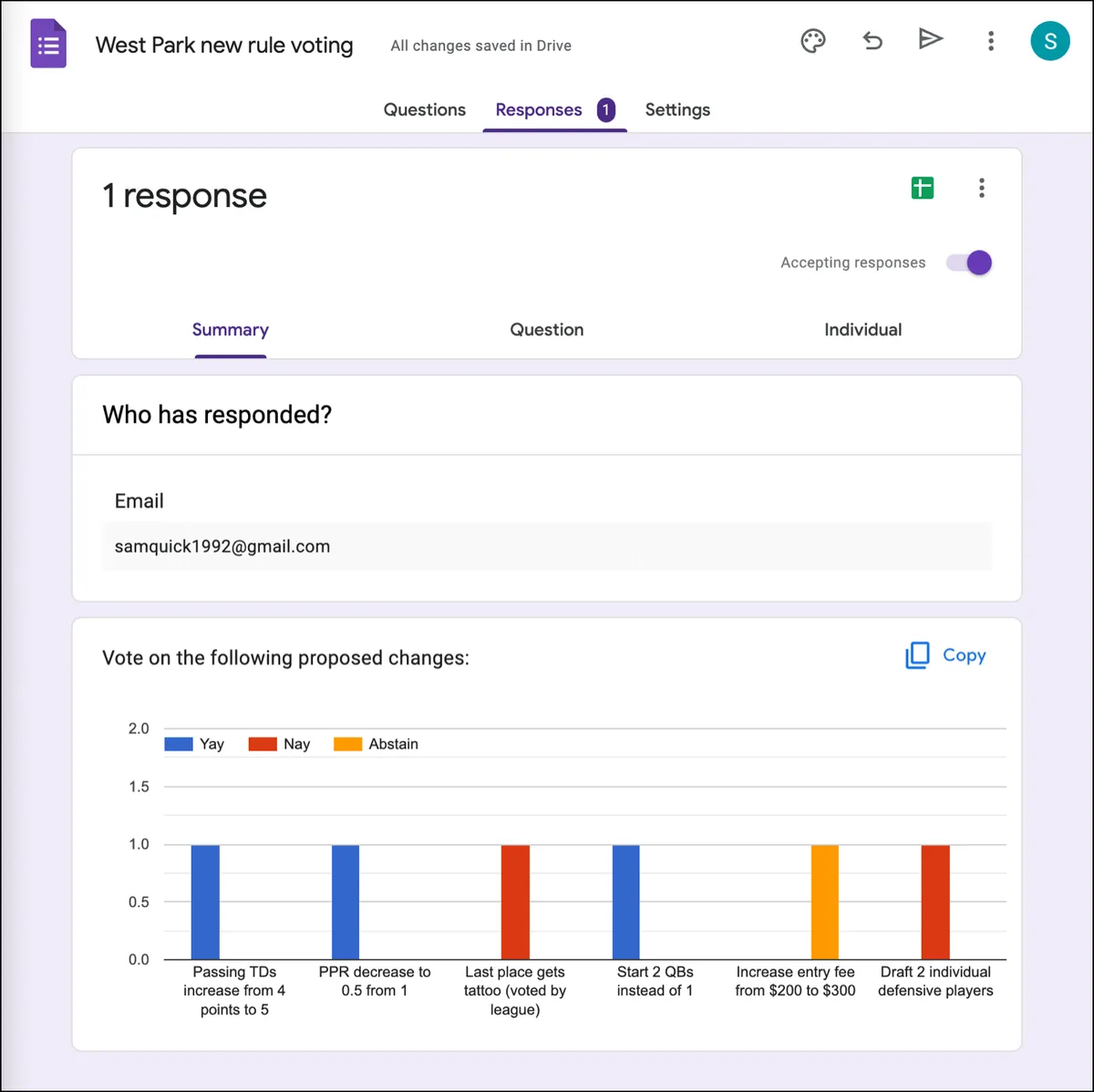Click the blue Yay legend swatch
Image resolution: width=1094 pixels, height=1092 pixels.
coord(179,744)
